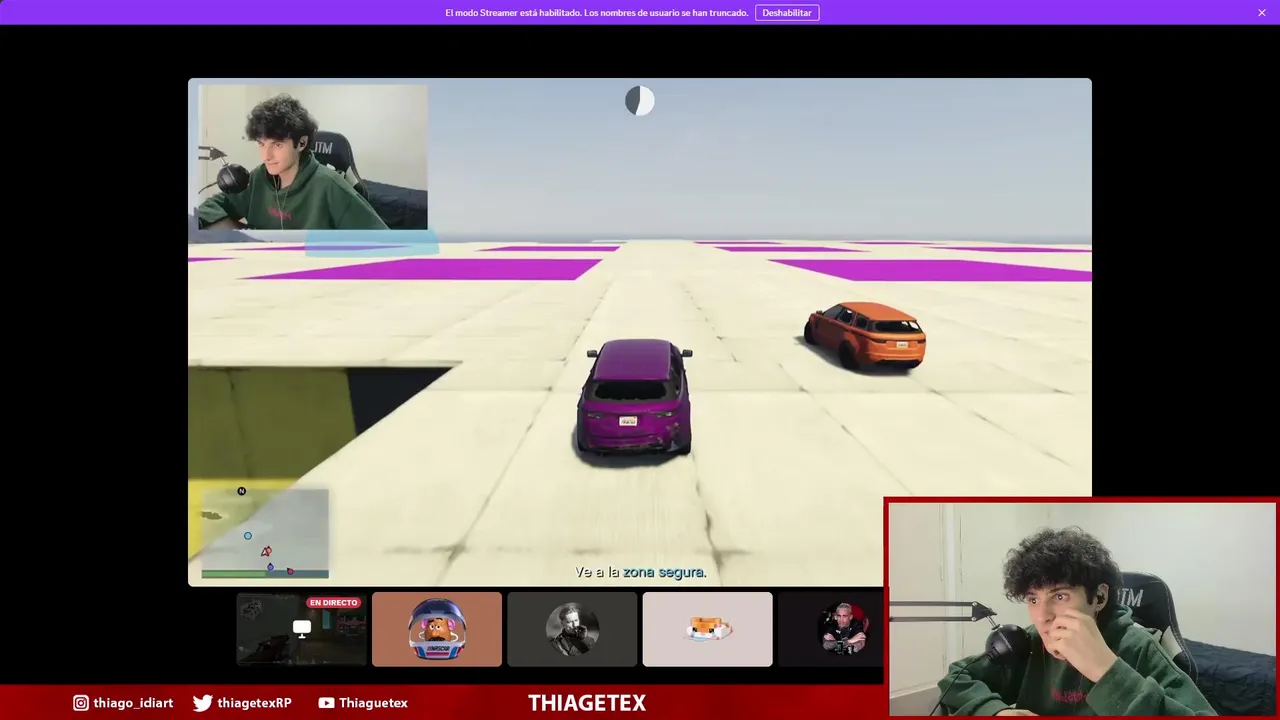
Task: Select the tattooed man participant tile
Action: [x=831, y=629]
